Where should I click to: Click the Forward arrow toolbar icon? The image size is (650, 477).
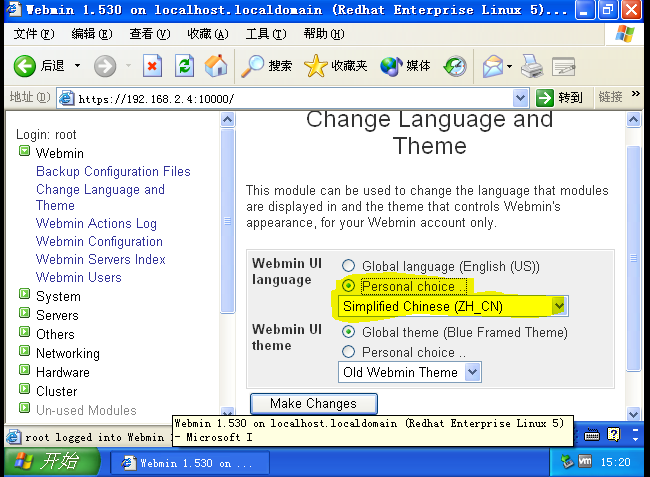pyautogui.click(x=104, y=66)
